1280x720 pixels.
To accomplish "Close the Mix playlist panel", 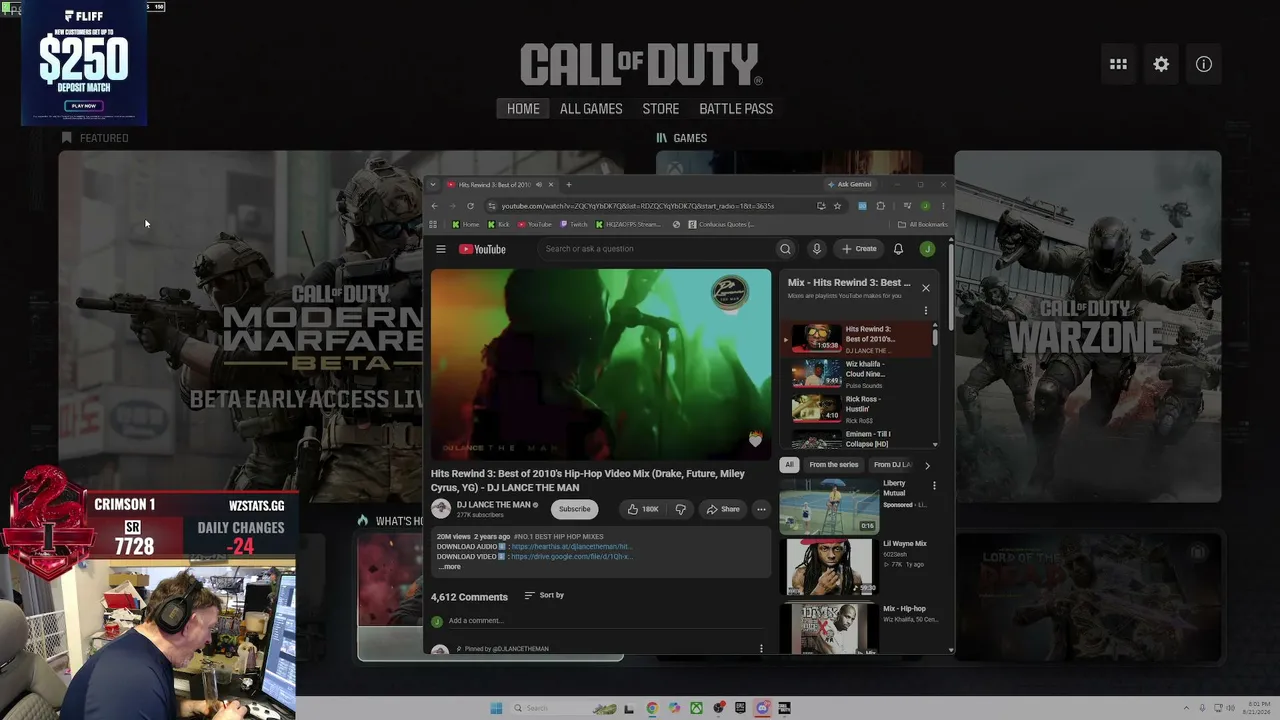I will pos(926,288).
